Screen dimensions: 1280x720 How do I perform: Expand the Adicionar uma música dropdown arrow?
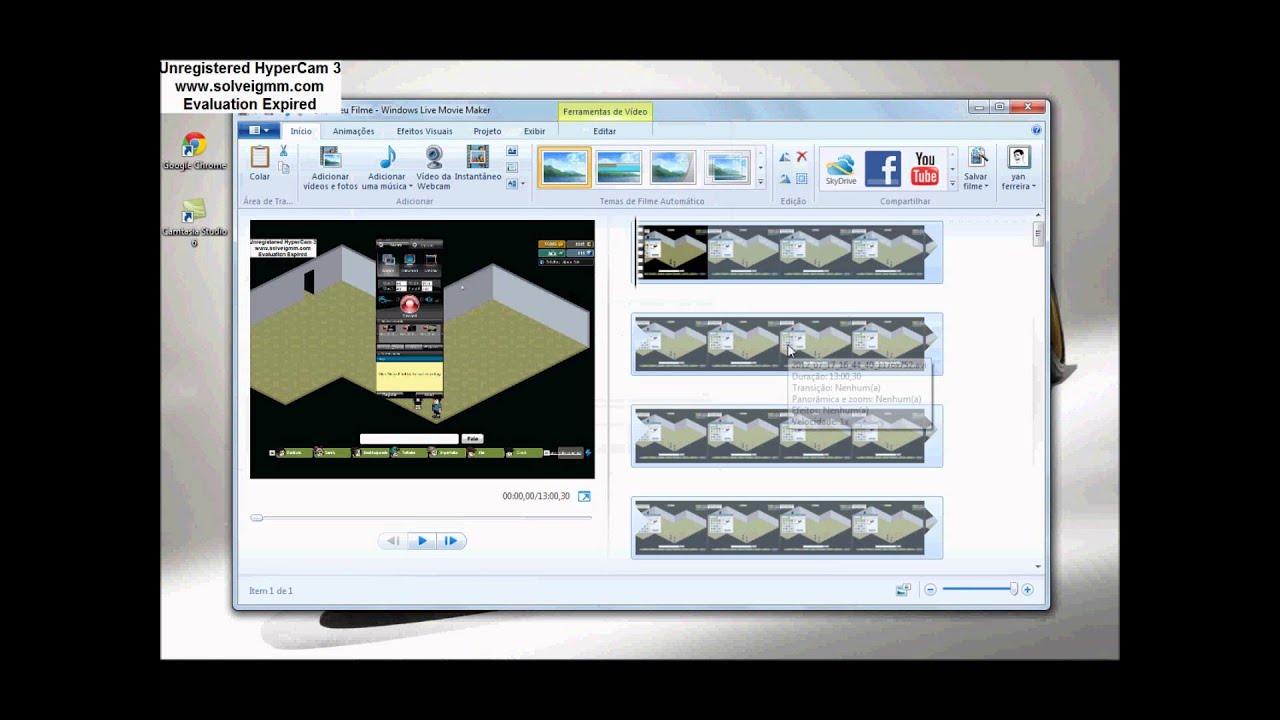[410, 187]
